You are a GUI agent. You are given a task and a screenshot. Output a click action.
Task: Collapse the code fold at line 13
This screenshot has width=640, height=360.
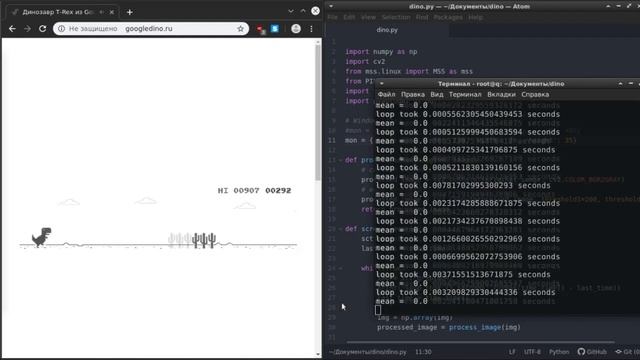click(340, 160)
